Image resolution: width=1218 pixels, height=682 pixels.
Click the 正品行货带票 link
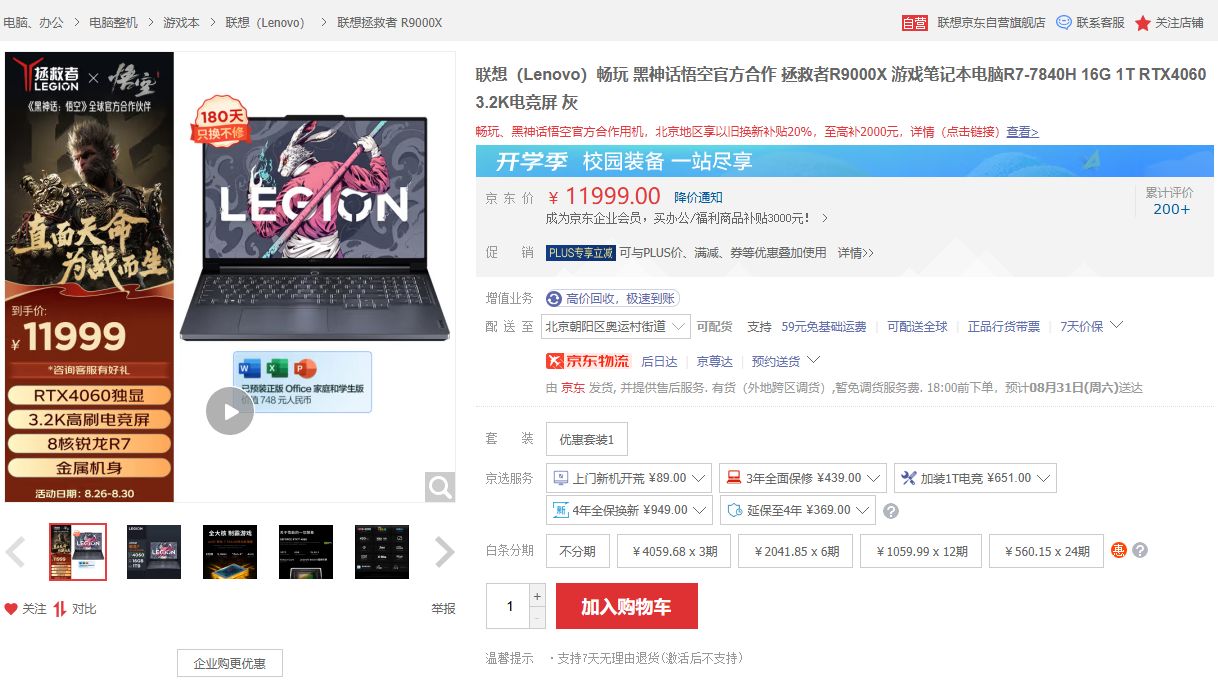tap(1004, 326)
